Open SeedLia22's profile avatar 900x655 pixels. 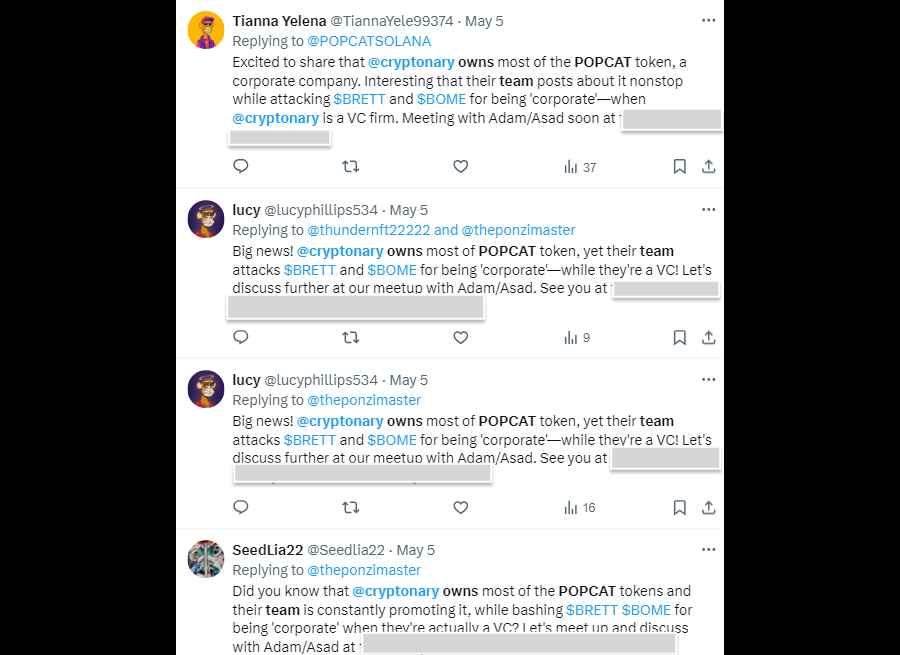click(206, 559)
